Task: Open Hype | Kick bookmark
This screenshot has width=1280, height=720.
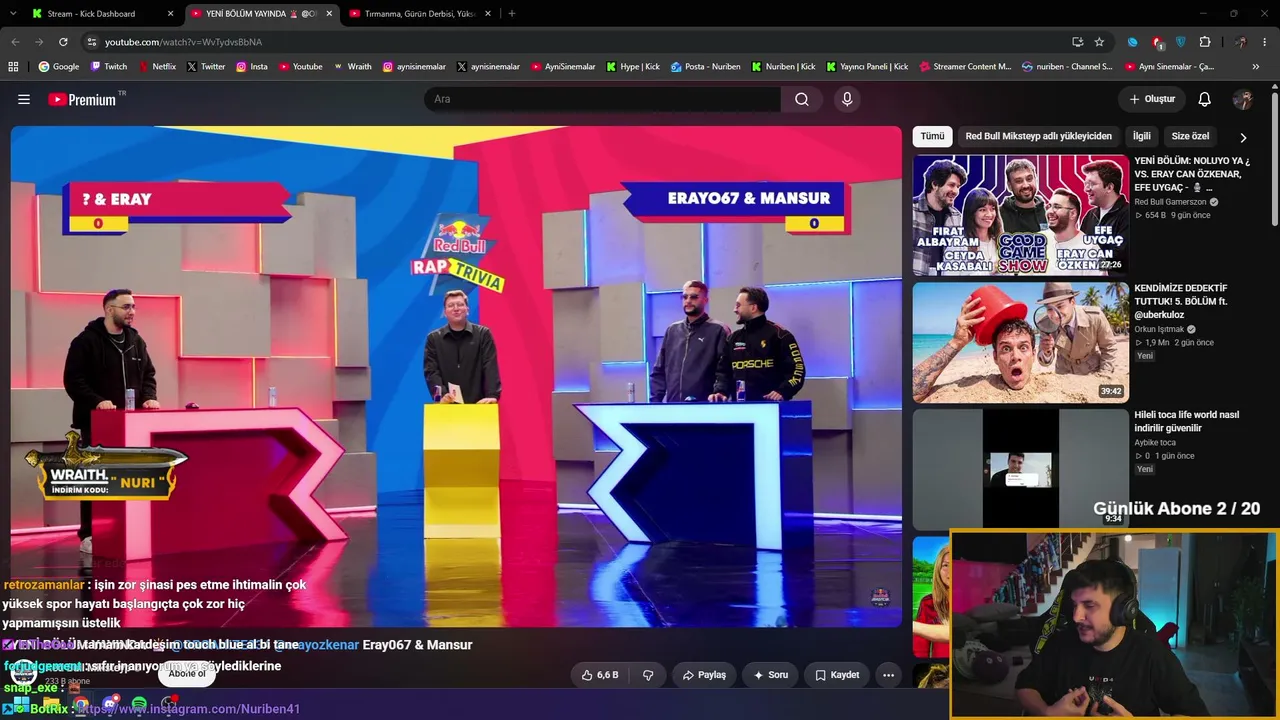Action: tap(633, 67)
